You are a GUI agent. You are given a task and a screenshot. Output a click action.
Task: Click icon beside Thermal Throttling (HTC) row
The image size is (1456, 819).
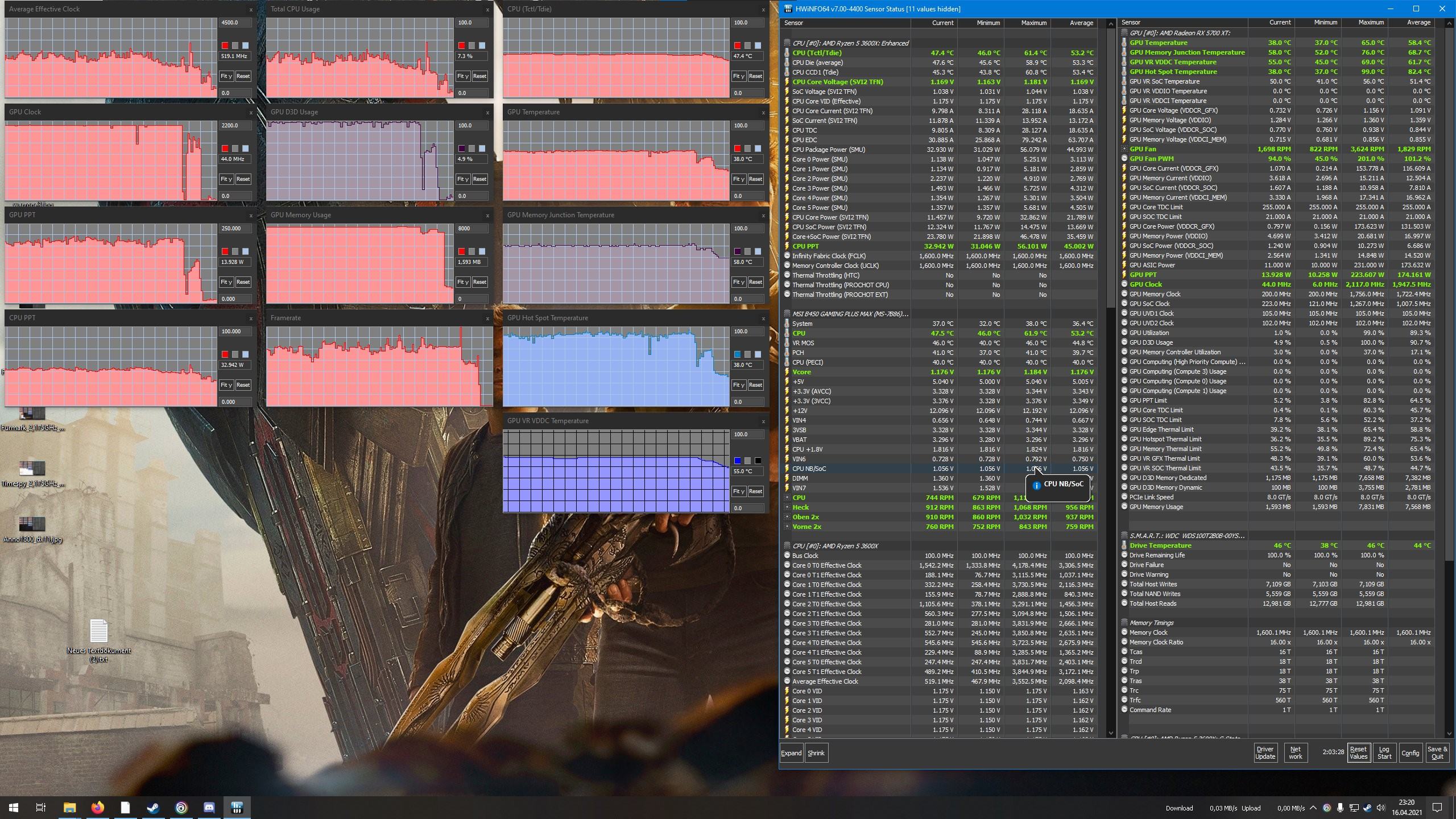tap(787, 275)
